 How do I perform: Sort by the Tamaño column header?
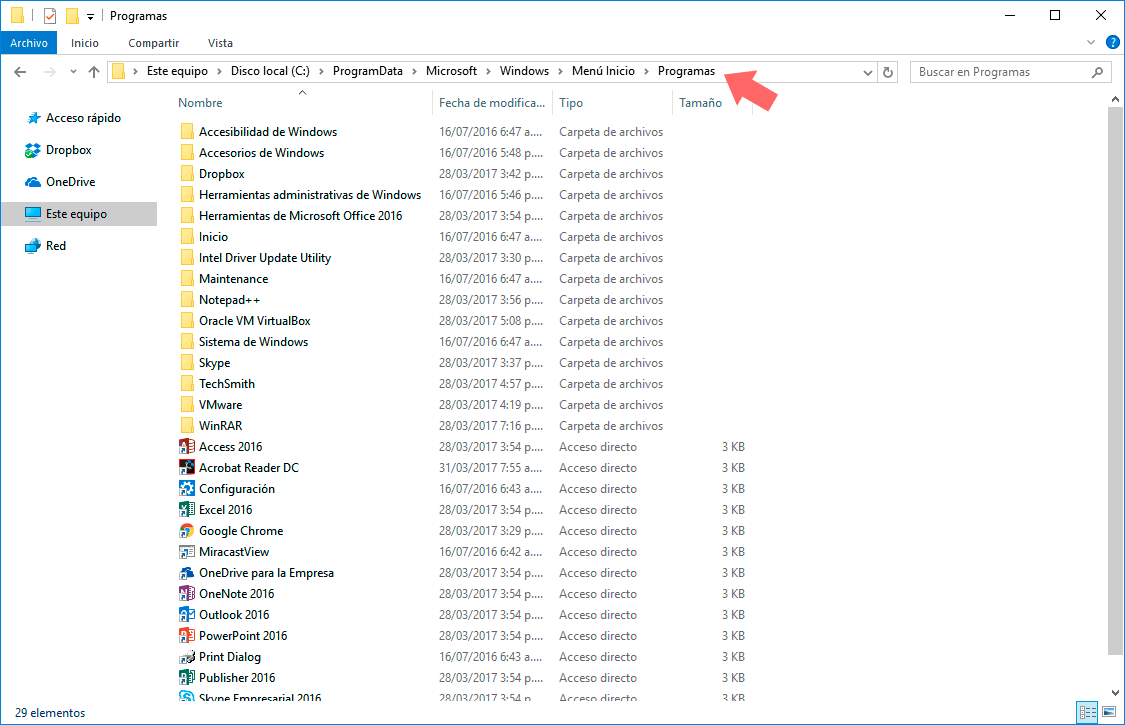(711, 103)
